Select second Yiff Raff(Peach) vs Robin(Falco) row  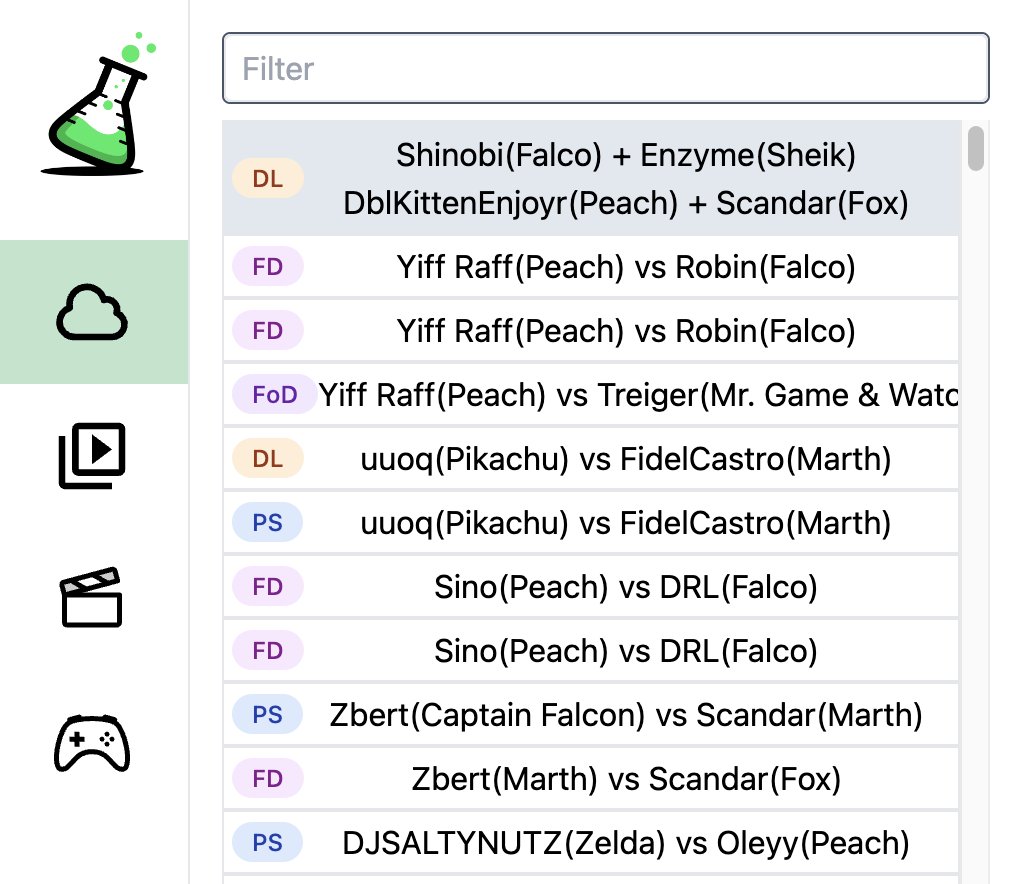click(x=591, y=330)
